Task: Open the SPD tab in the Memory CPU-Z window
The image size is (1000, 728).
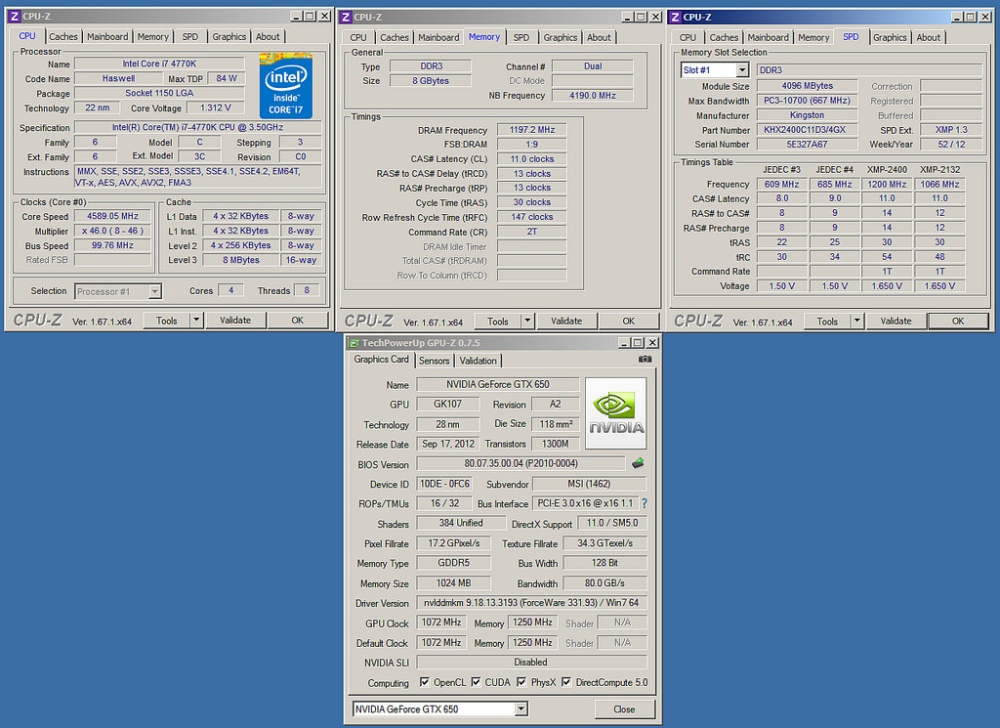Action: pos(521,38)
